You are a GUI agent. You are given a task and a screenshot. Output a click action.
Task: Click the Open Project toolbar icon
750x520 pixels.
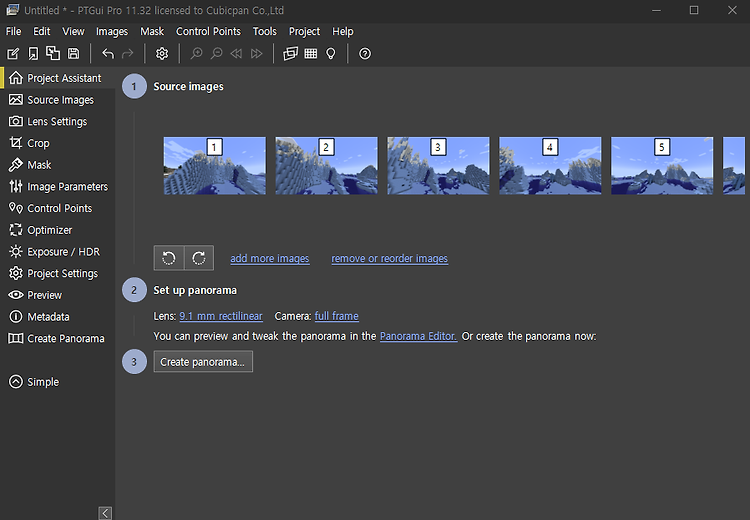pos(33,54)
